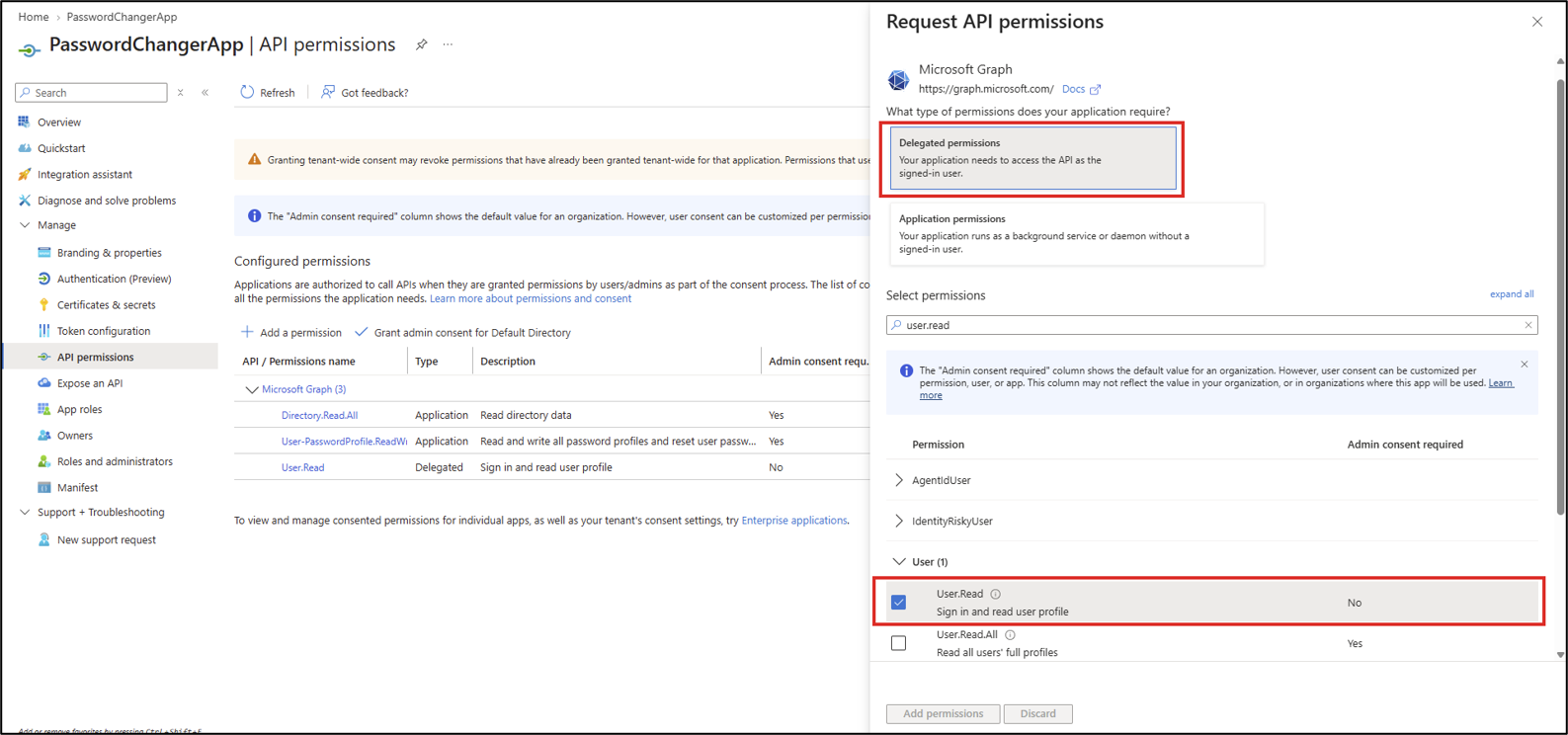Click the PasswordChangerApp breadcrumb
The width and height of the screenshot is (1568, 735).
coord(122,17)
